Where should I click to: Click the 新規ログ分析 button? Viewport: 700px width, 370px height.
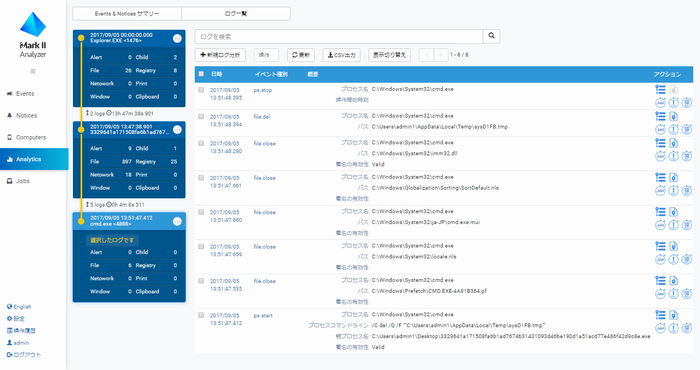221,55
